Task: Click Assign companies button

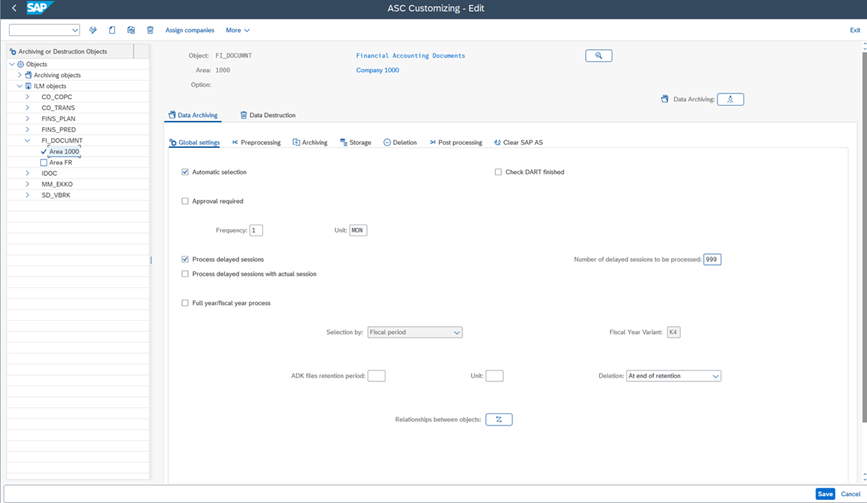Action: coord(190,30)
